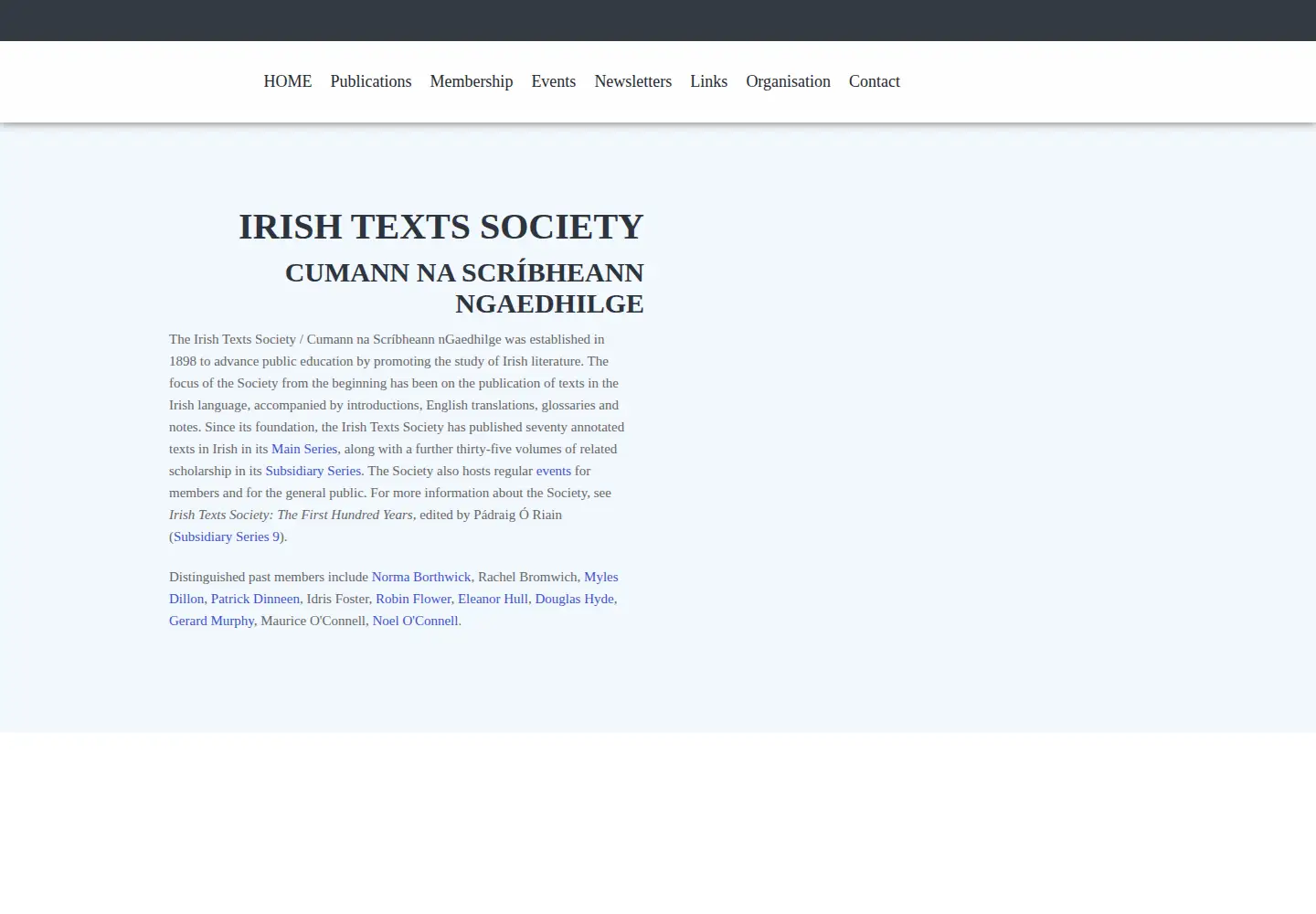Click the CUMANN NA SCRÍBHEANN NGAEDHILGE subheading

point(464,288)
